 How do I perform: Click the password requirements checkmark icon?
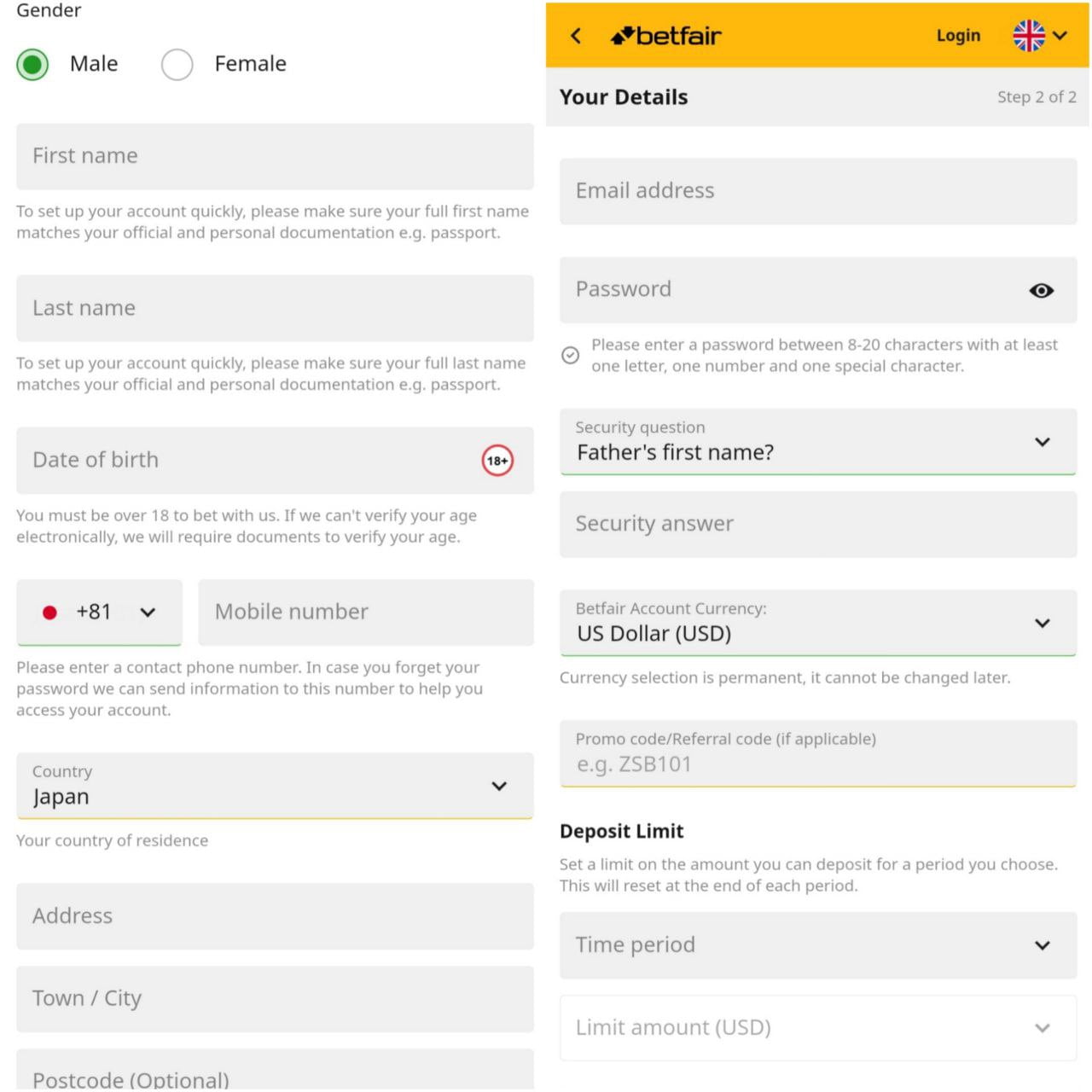[571, 356]
